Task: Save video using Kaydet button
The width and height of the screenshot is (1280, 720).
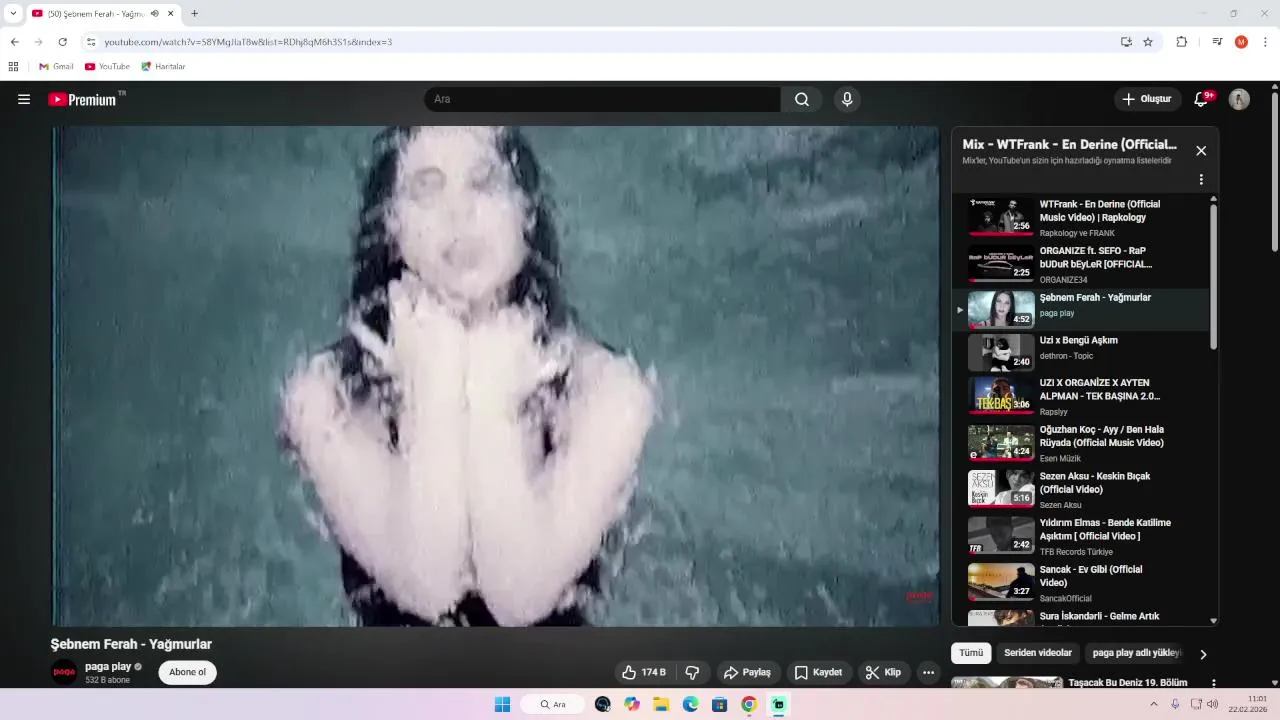Action: pyautogui.click(x=818, y=672)
